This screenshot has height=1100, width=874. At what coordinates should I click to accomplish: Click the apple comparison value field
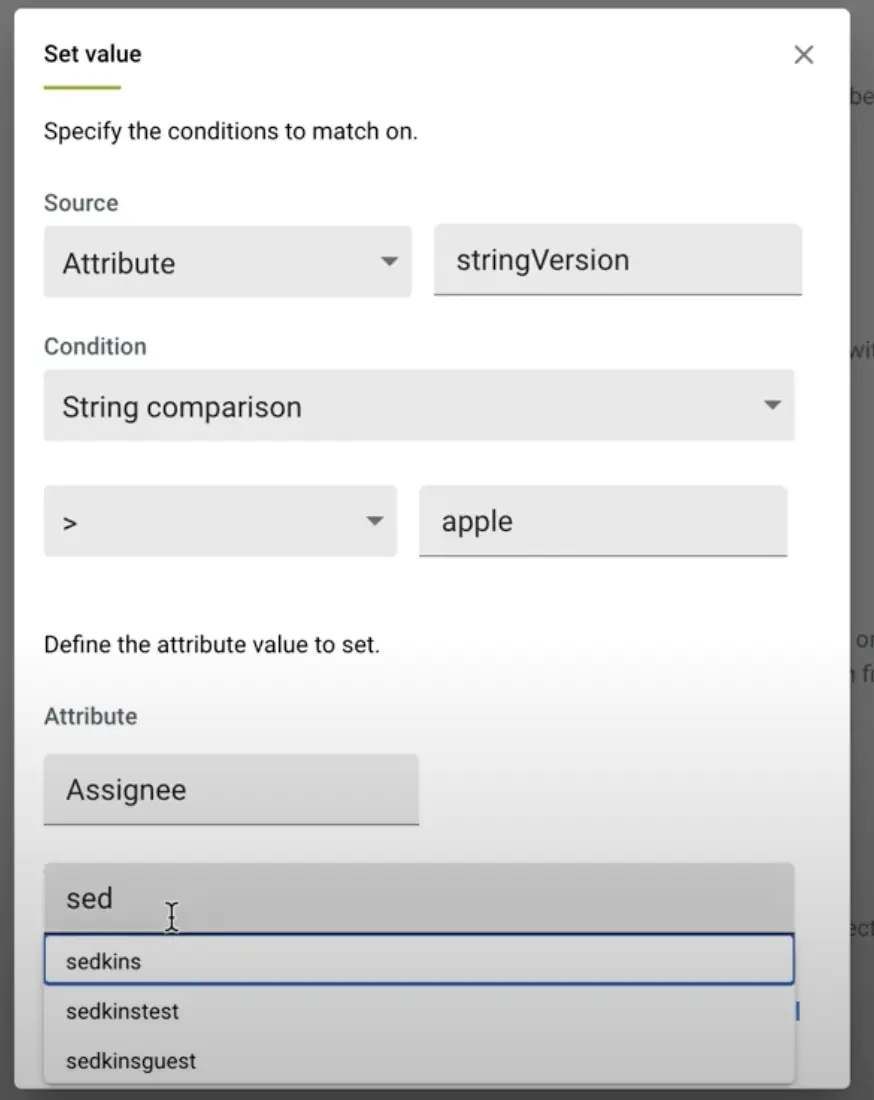[x=603, y=520]
